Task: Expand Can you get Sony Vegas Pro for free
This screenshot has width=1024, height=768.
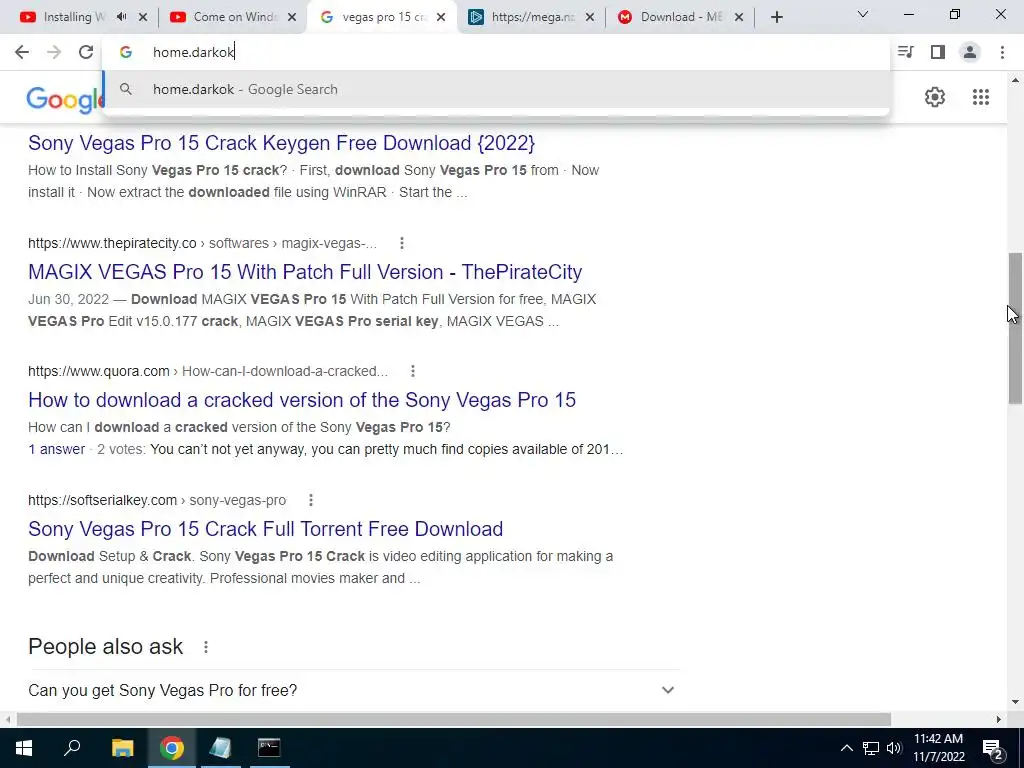Action: 353,690
